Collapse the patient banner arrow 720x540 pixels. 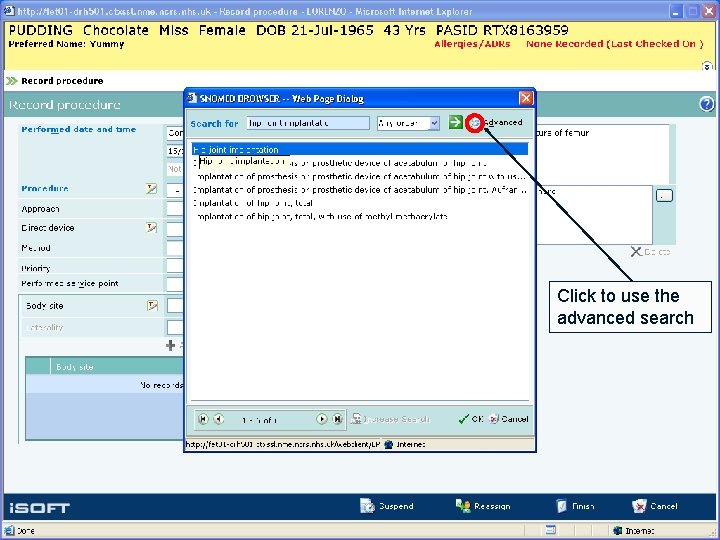[707, 66]
